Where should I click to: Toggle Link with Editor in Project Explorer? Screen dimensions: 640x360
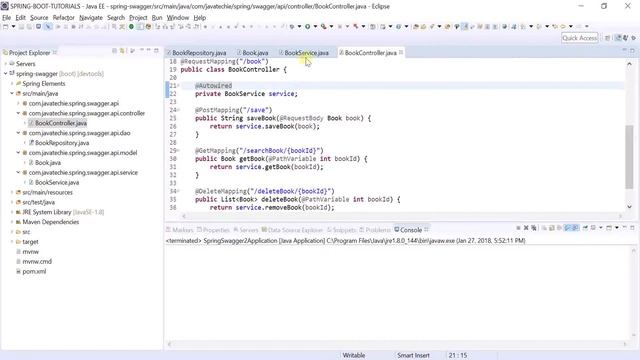[x=122, y=51]
